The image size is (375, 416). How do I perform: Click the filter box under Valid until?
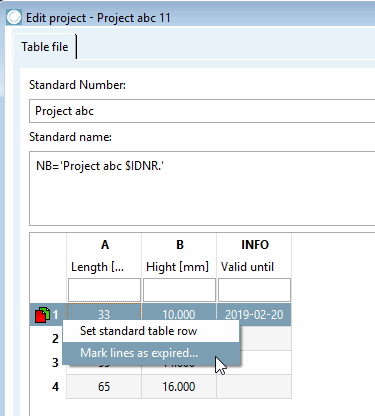pyautogui.click(x=254, y=290)
